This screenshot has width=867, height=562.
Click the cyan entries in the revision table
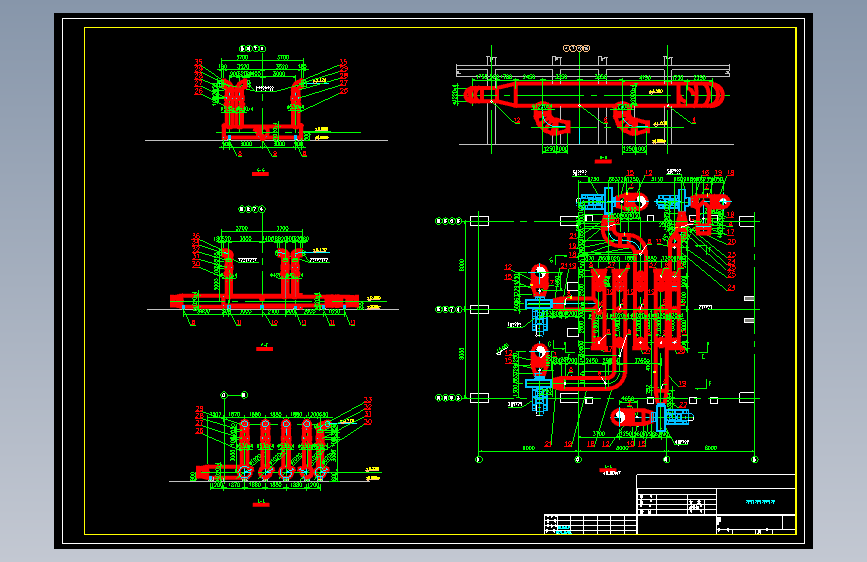click(x=563, y=530)
